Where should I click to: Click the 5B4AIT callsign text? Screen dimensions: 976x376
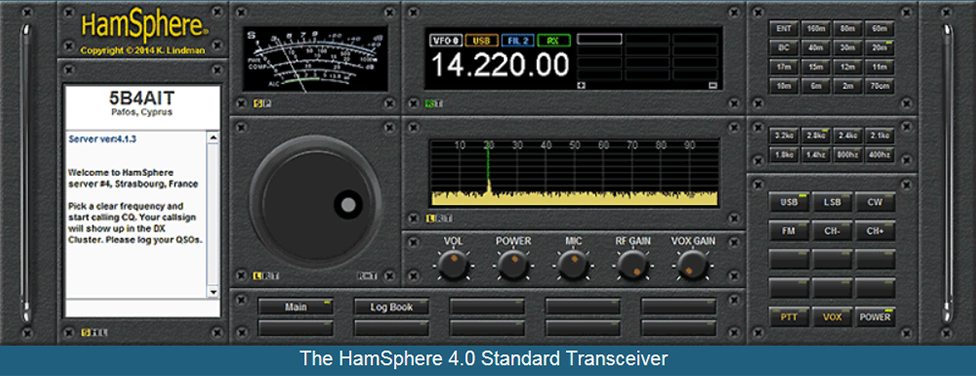pos(143,98)
